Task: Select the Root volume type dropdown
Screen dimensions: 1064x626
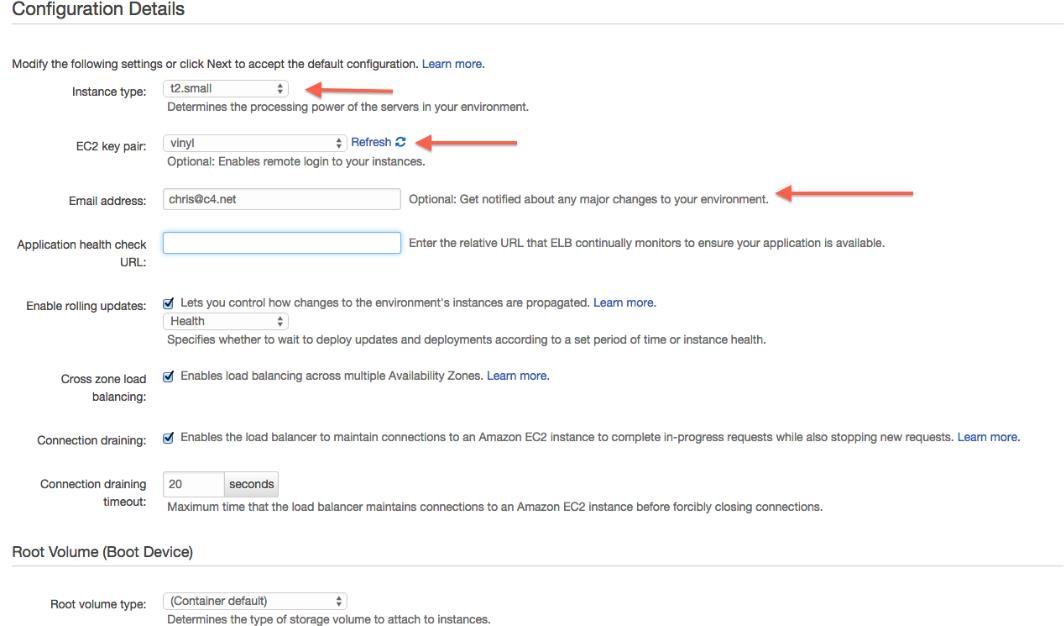Action: [x=254, y=601]
